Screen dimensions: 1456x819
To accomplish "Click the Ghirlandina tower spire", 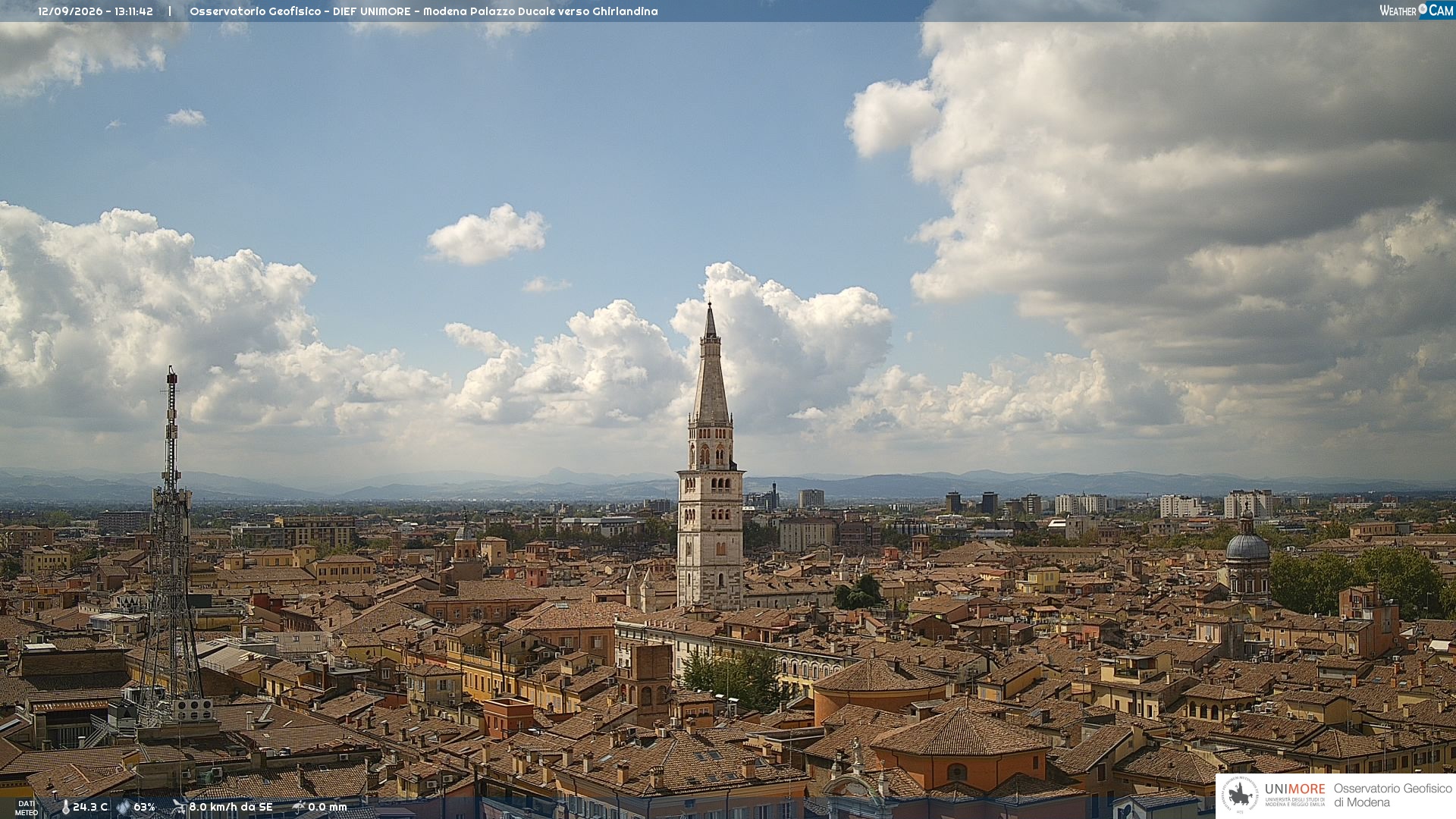I will coord(711,362).
